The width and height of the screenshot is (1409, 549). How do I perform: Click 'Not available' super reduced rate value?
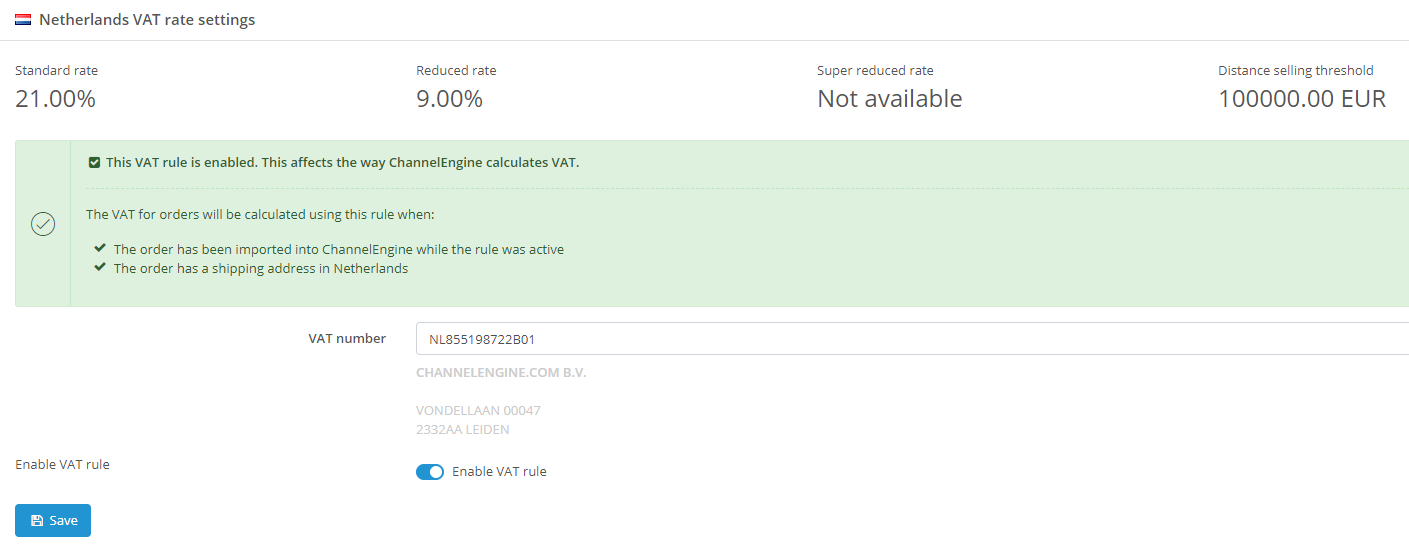click(890, 99)
